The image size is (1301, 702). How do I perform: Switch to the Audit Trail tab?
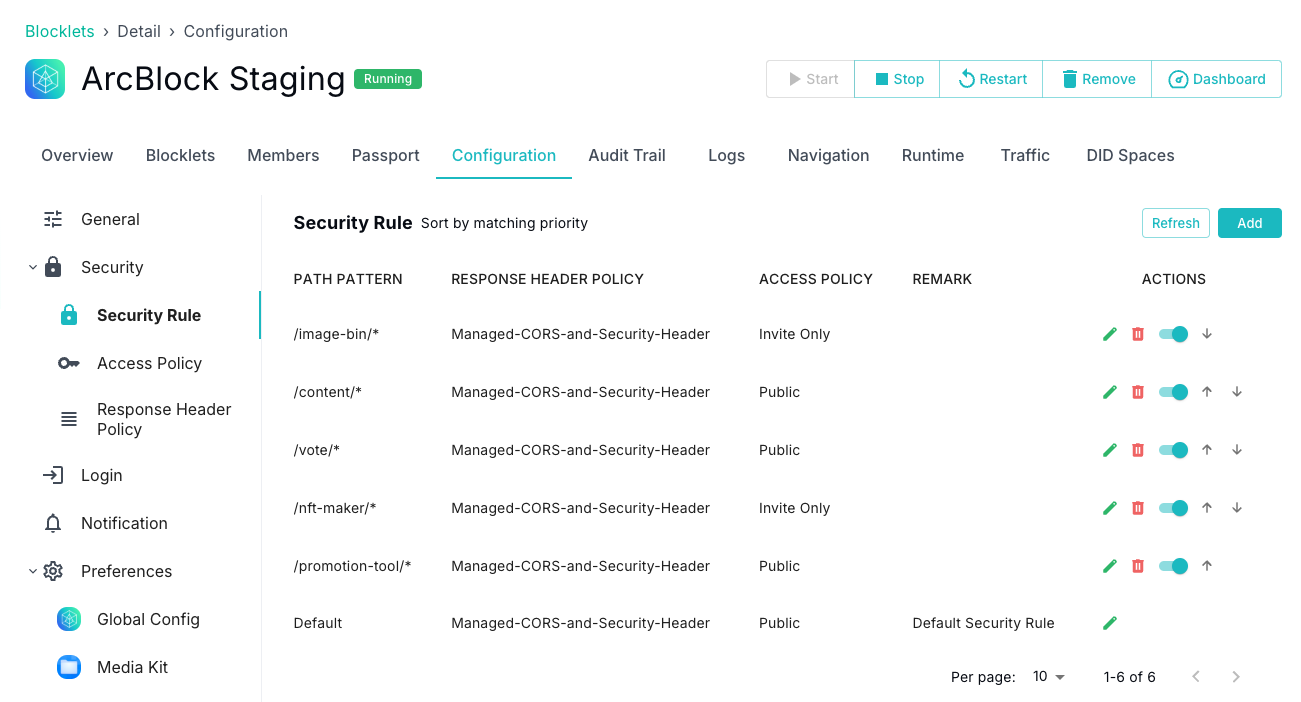627,155
